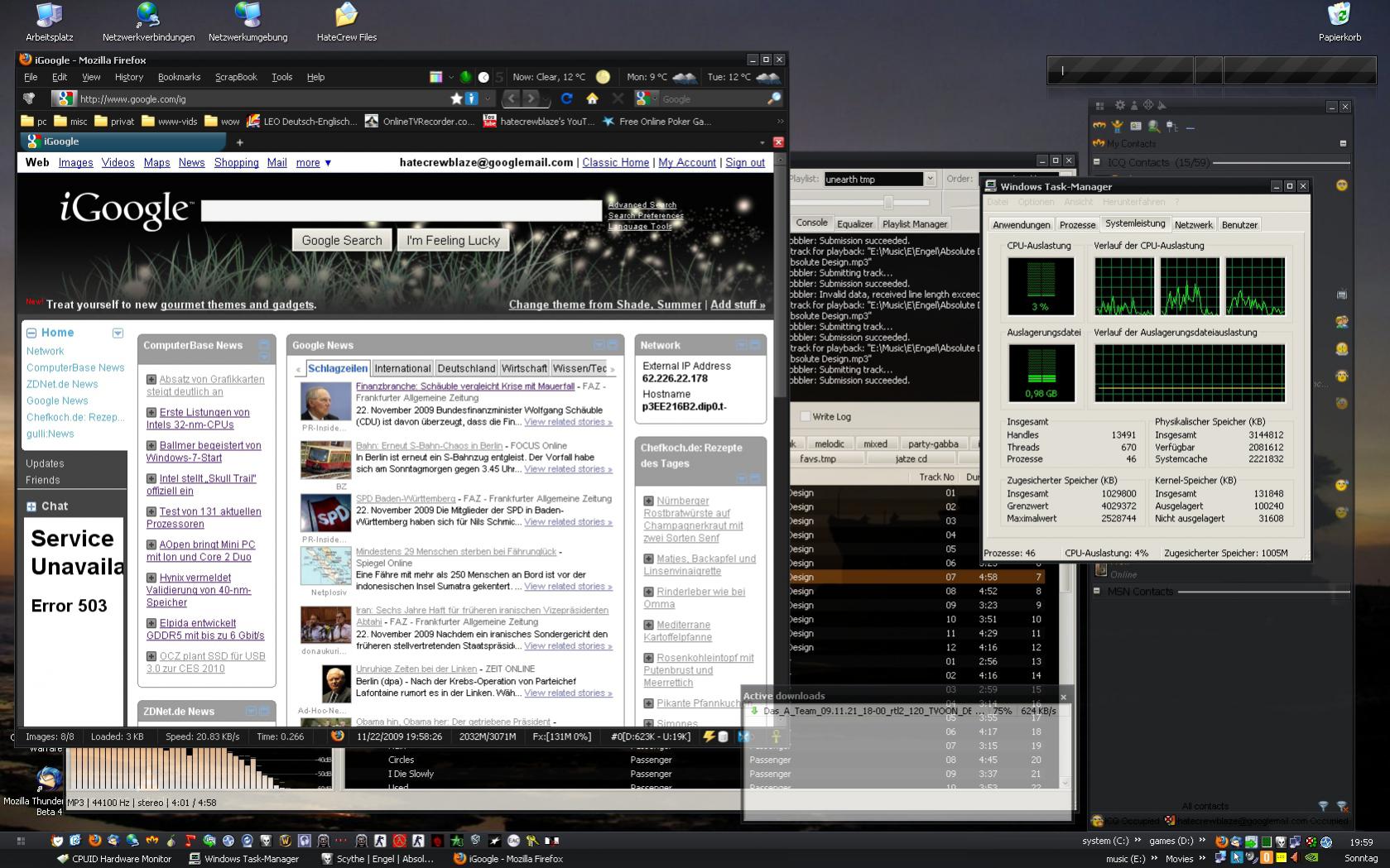The width and height of the screenshot is (1390, 868).
Task: Open Windows Task-Manager taskbar button
Action: click(x=245, y=859)
